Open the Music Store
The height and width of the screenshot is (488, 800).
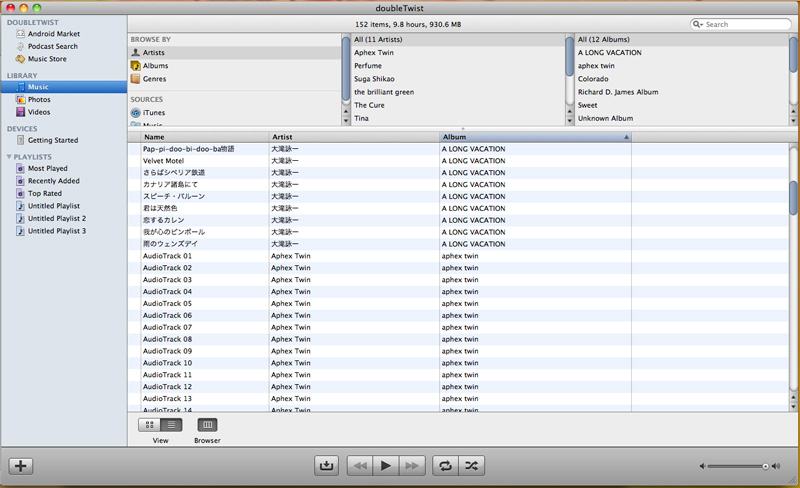(x=47, y=59)
